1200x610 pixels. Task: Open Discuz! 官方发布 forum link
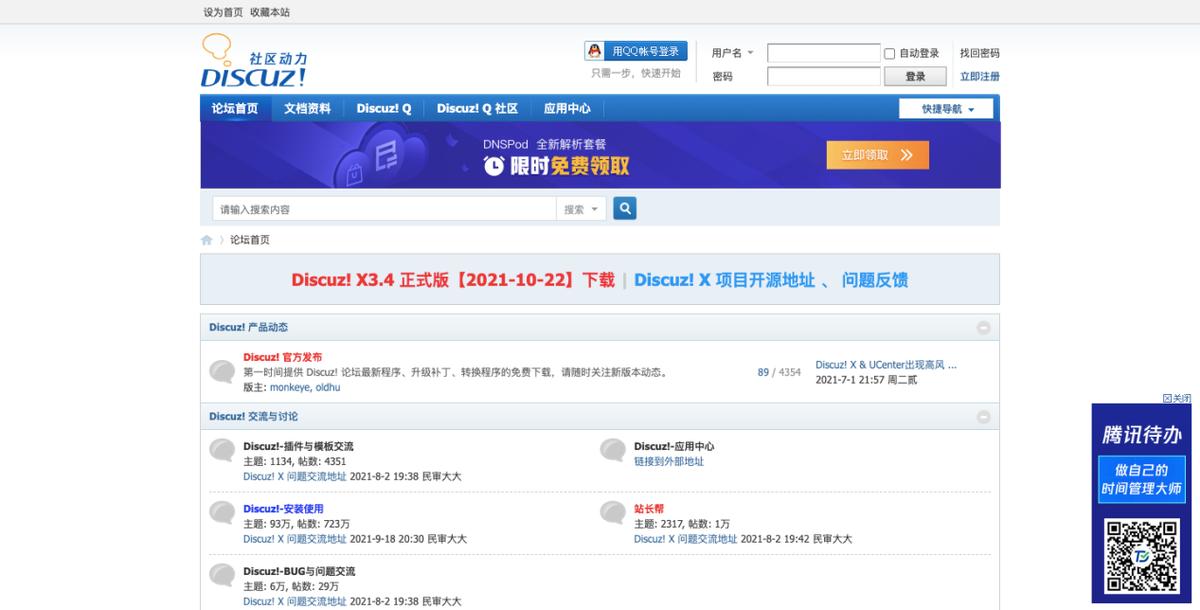[283, 357]
